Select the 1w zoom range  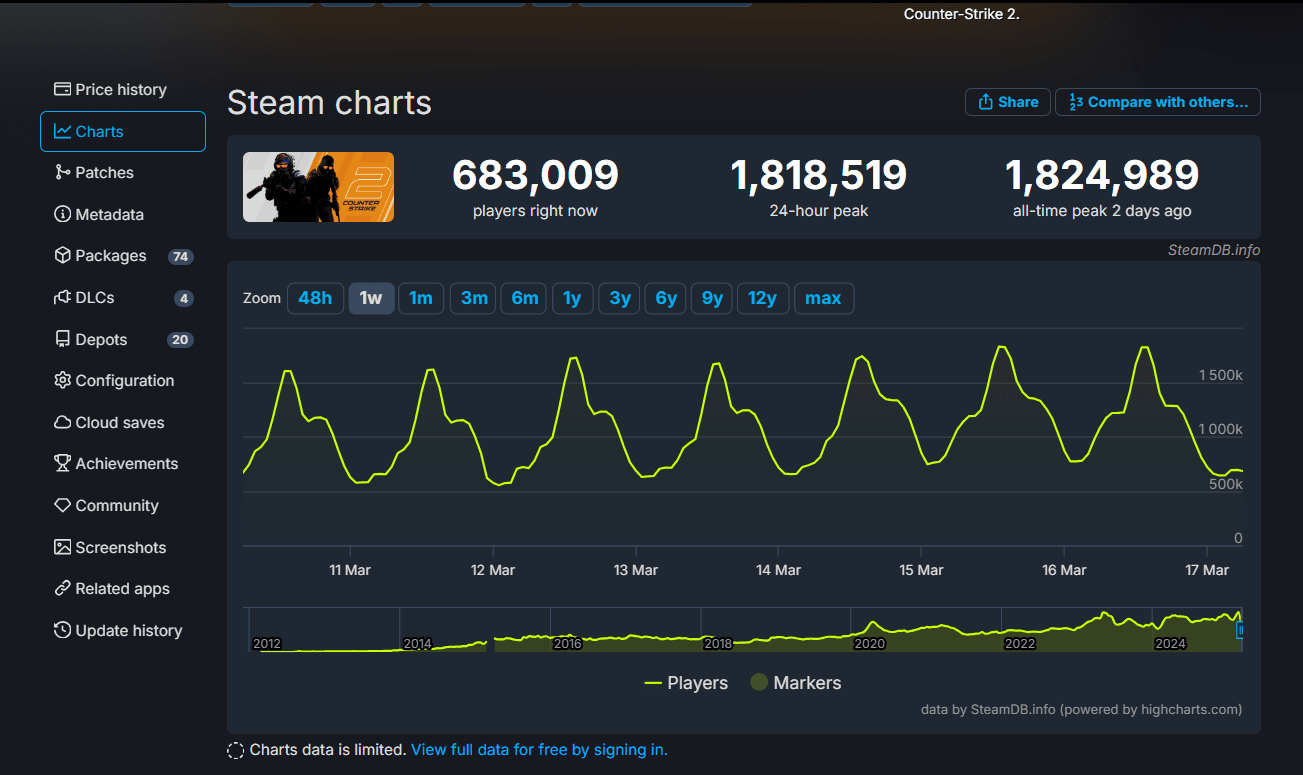coord(371,298)
